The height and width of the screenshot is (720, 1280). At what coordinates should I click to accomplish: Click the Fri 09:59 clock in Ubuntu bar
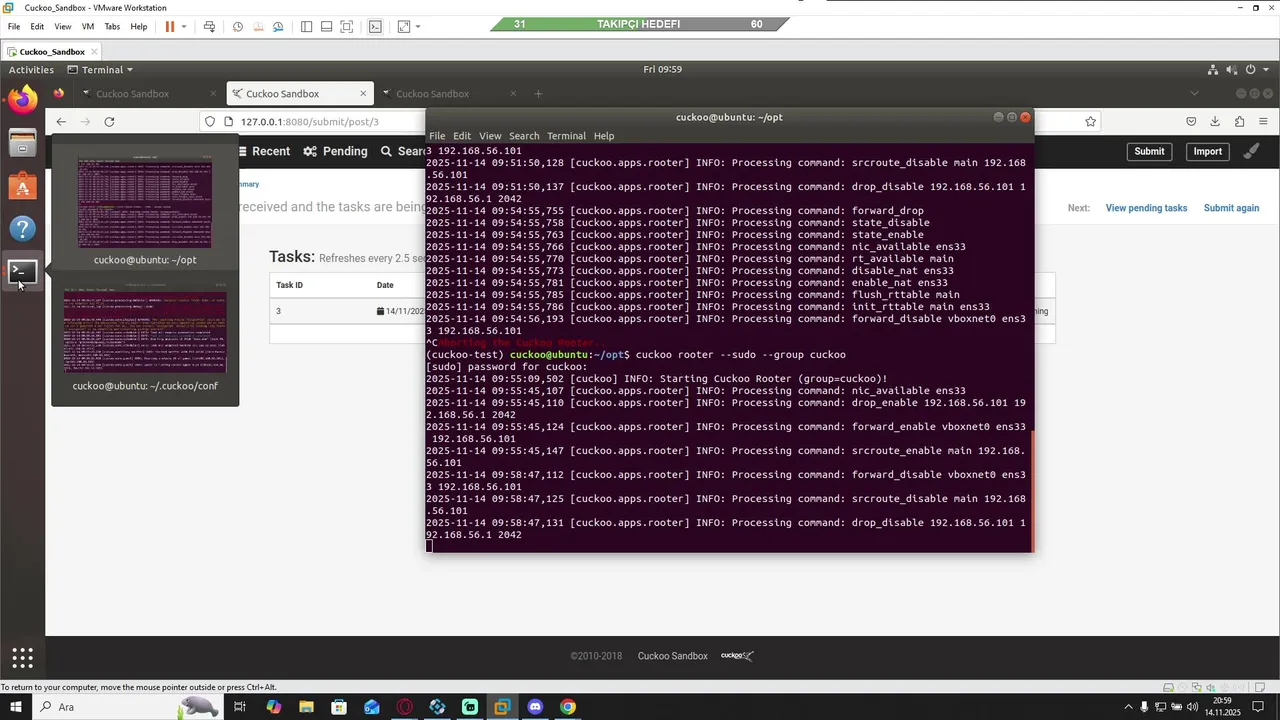pos(662,70)
